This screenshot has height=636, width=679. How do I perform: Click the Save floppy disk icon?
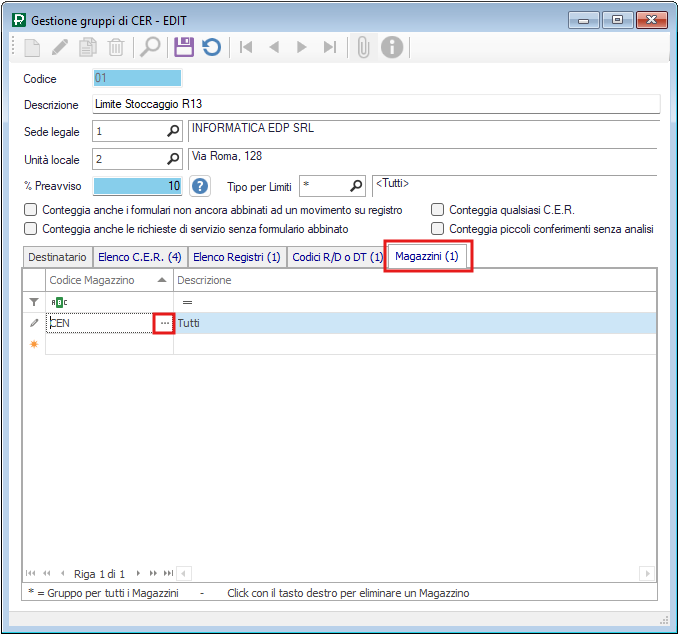point(183,47)
